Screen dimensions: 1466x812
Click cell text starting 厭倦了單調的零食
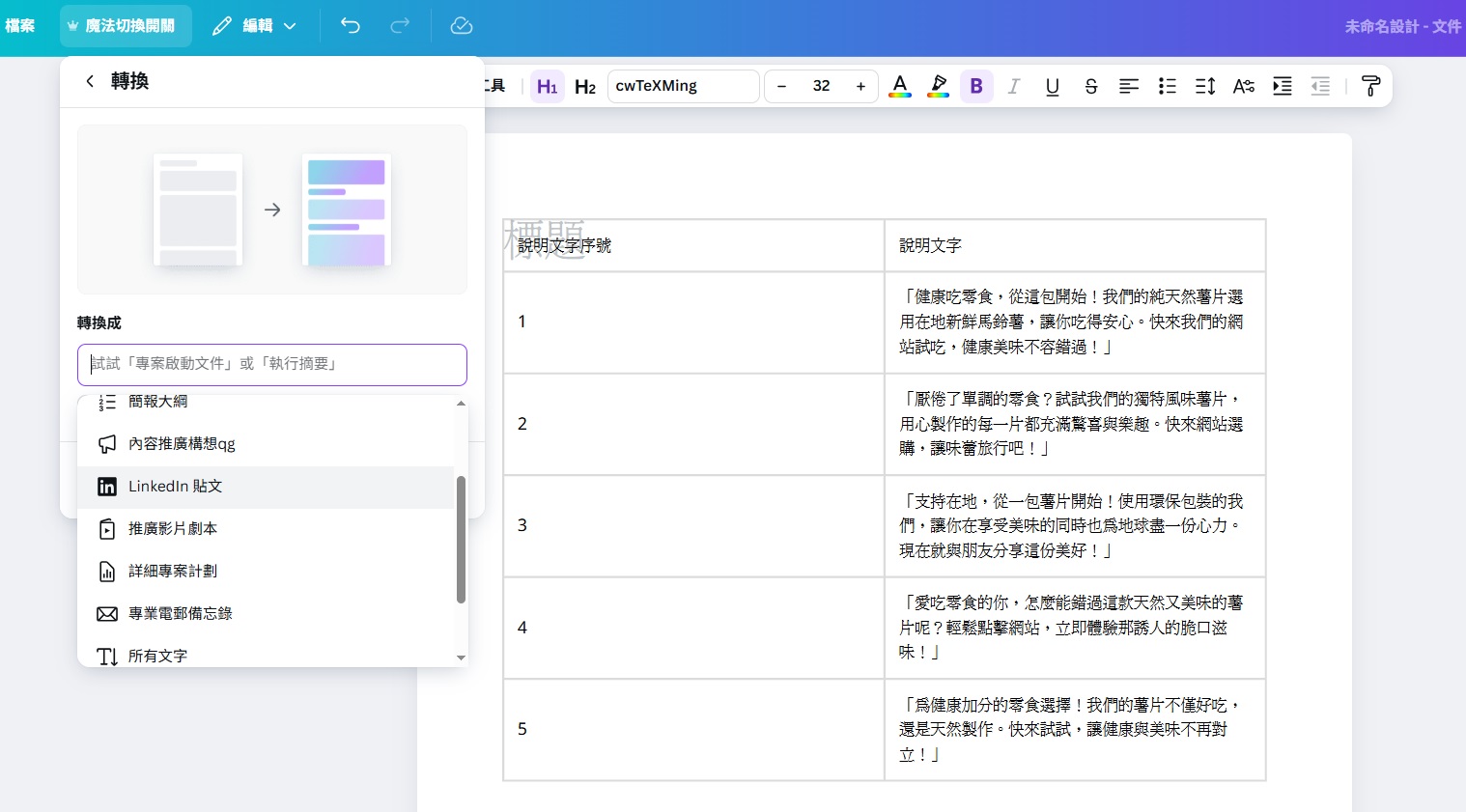[1071, 424]
